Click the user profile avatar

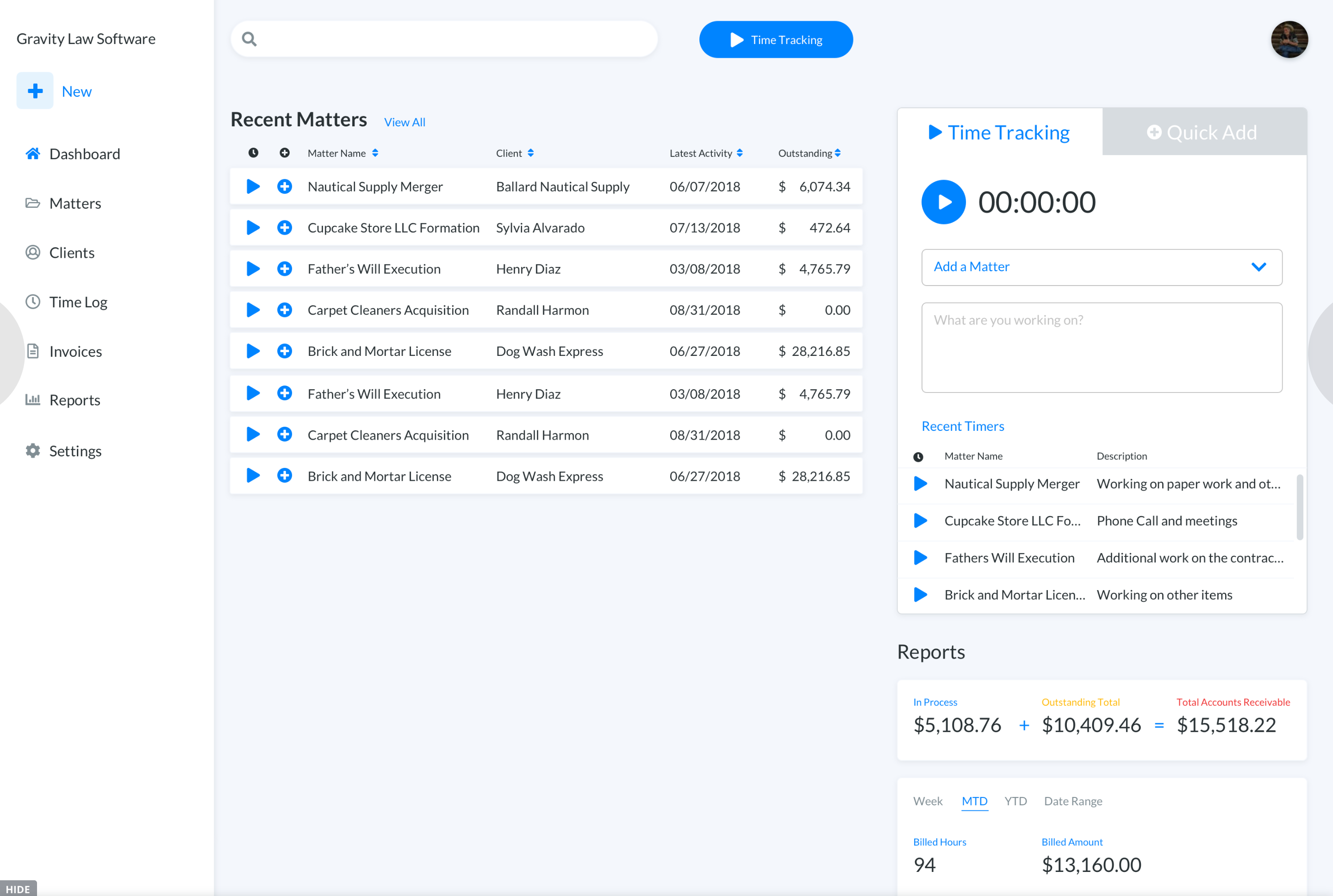pyautogui.click(x=1289, y=39)
